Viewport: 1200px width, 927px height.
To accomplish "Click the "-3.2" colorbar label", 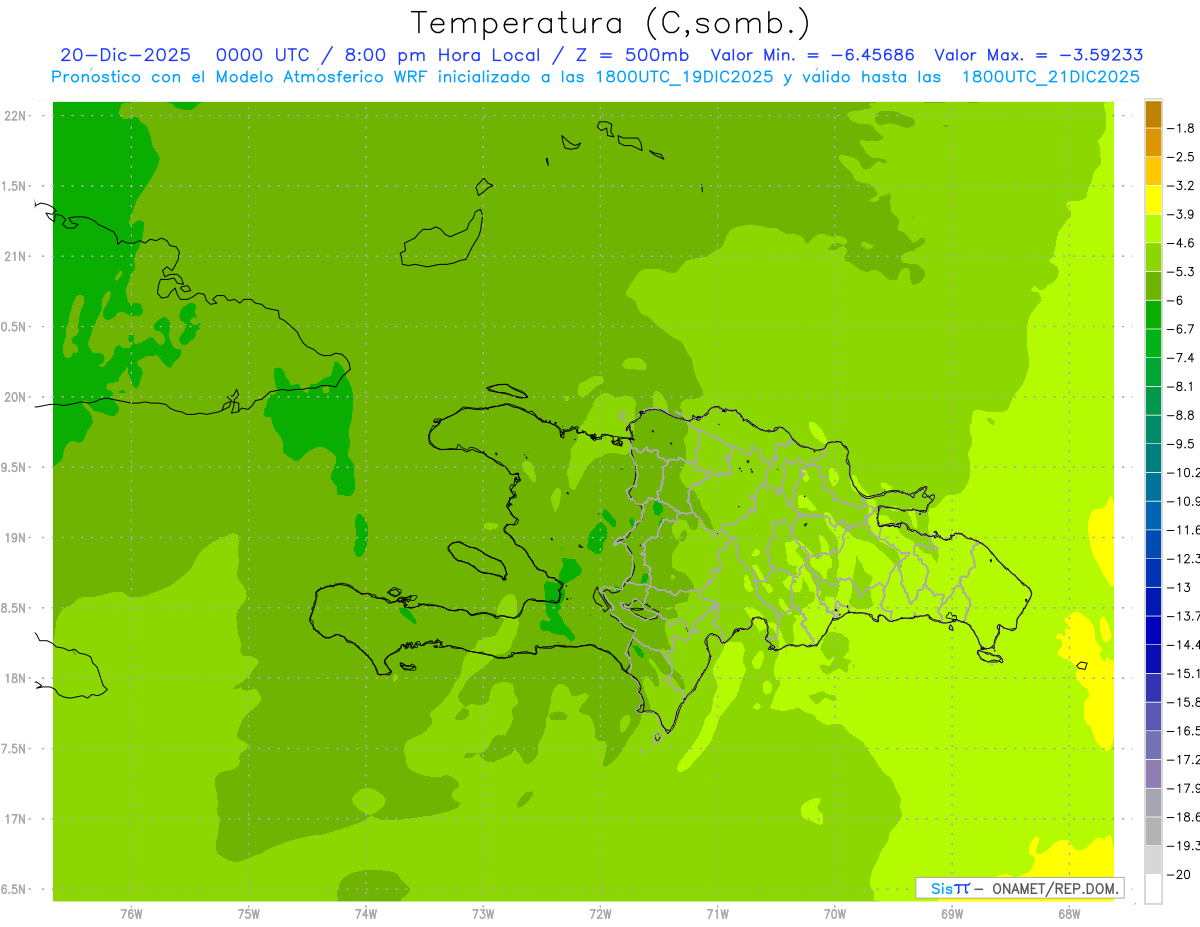I will (1180, 186).
